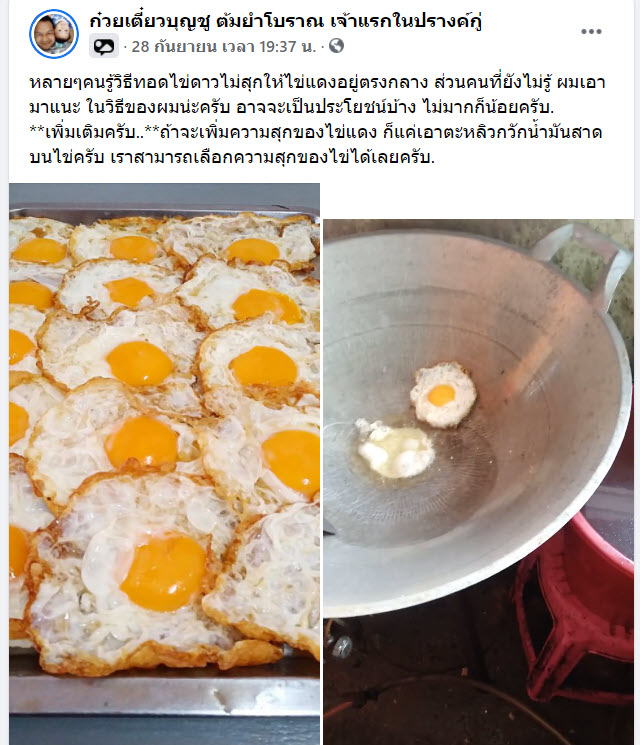Click the largest egg yolk in the tray photo
This screenshot has height=745, width=640.
point(164,572)
